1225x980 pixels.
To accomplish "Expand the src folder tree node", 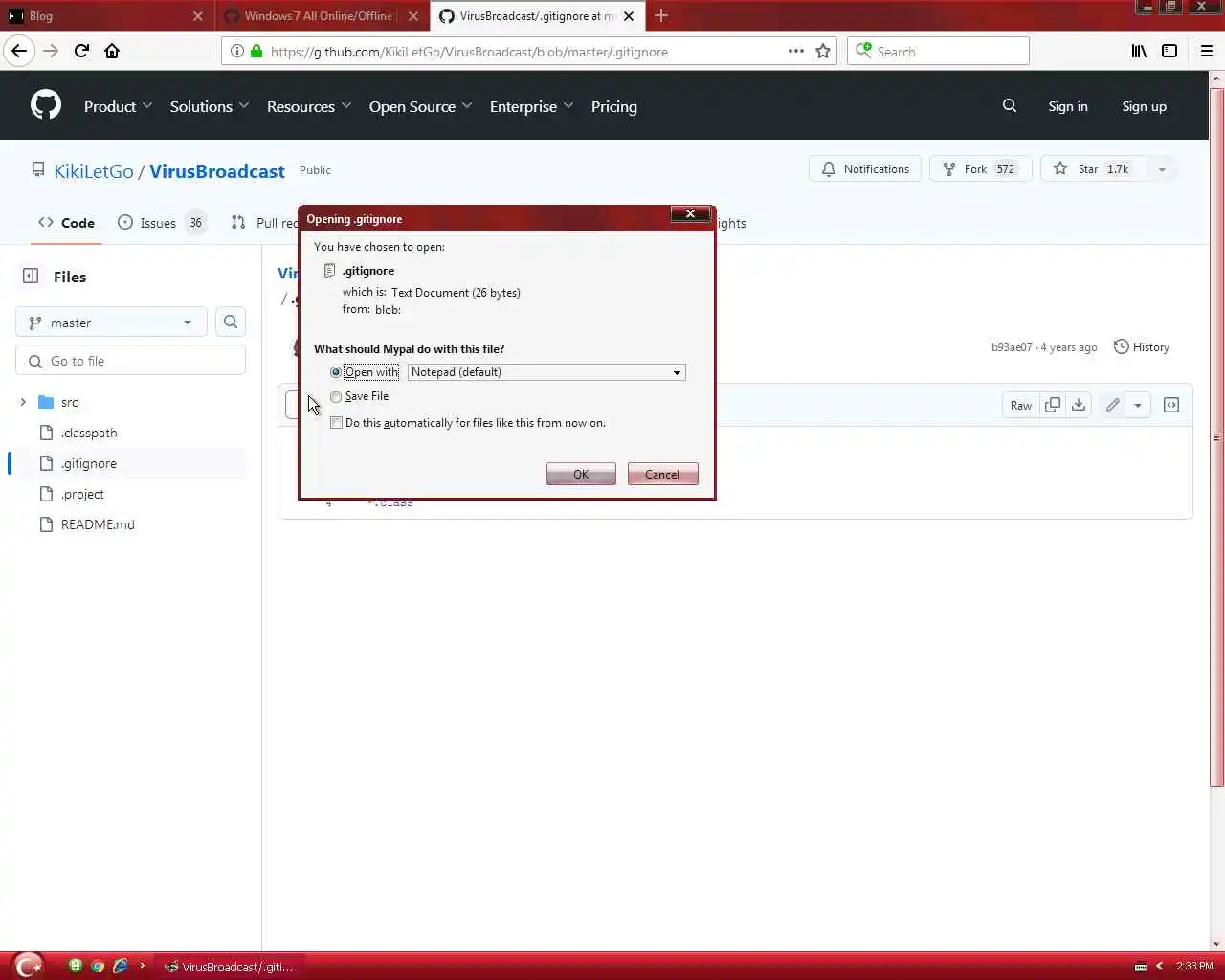I will coord(23,402).
